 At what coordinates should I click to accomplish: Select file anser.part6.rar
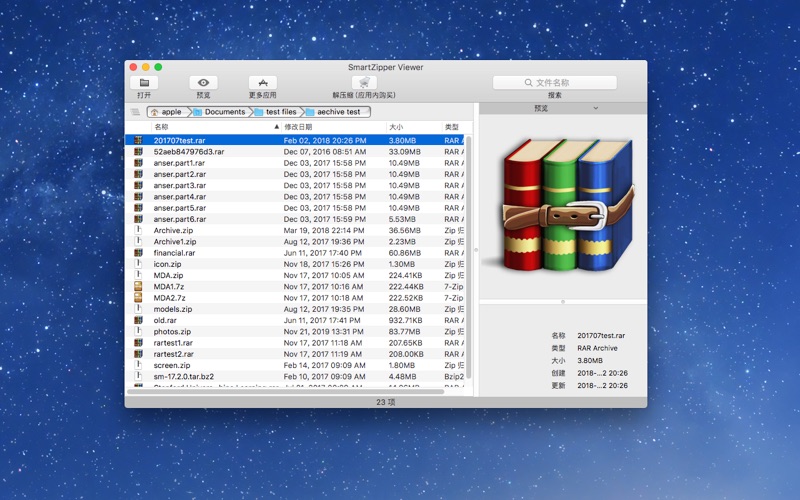click(x=180, y=219)
